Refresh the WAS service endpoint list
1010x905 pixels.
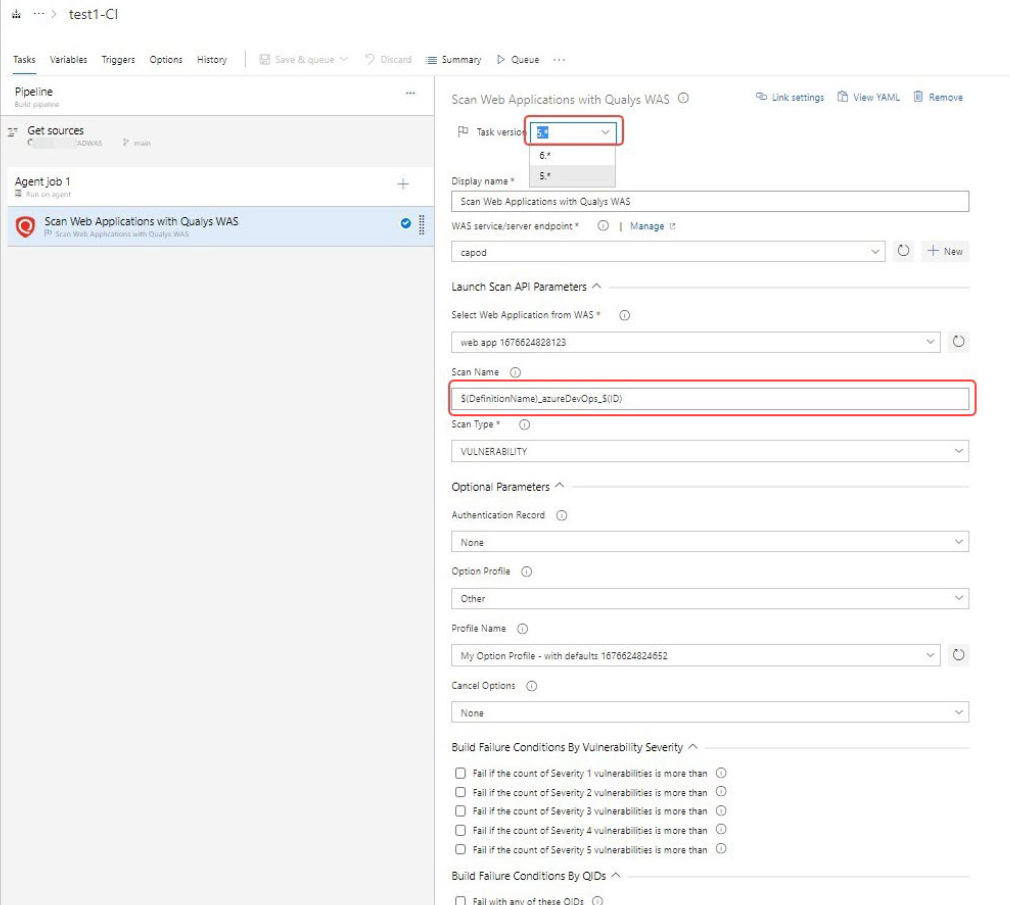(904, 251)
